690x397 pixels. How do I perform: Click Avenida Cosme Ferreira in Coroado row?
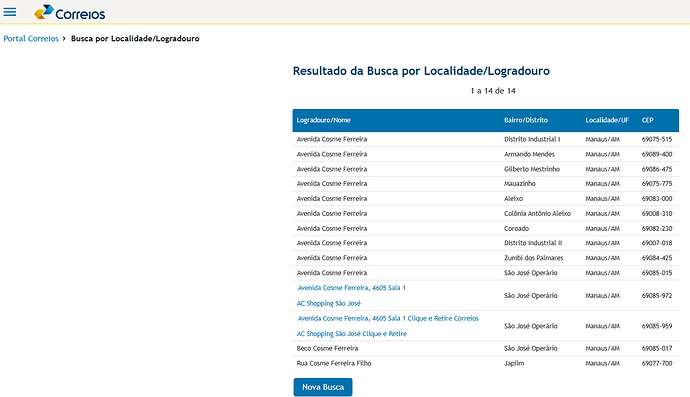[332, 228]
